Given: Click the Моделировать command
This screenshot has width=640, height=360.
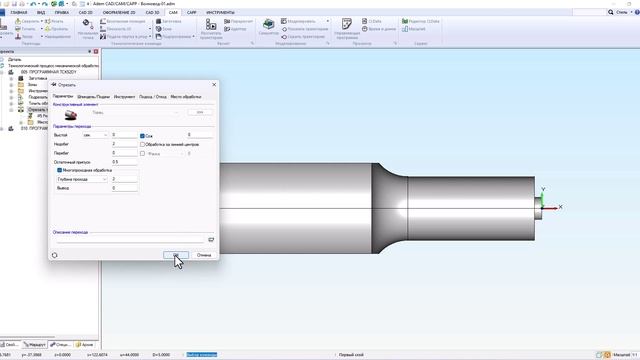Looking at the screenshot, I should (x=298, y=21).
